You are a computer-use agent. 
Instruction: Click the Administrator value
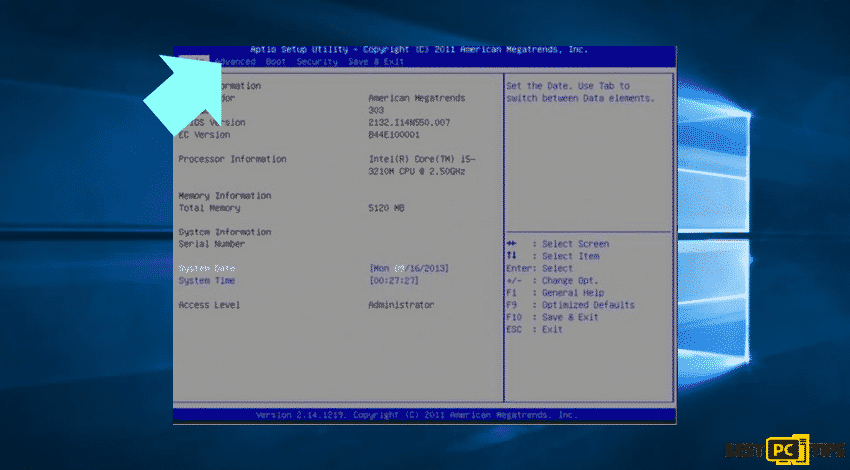[x=401, y=305]
